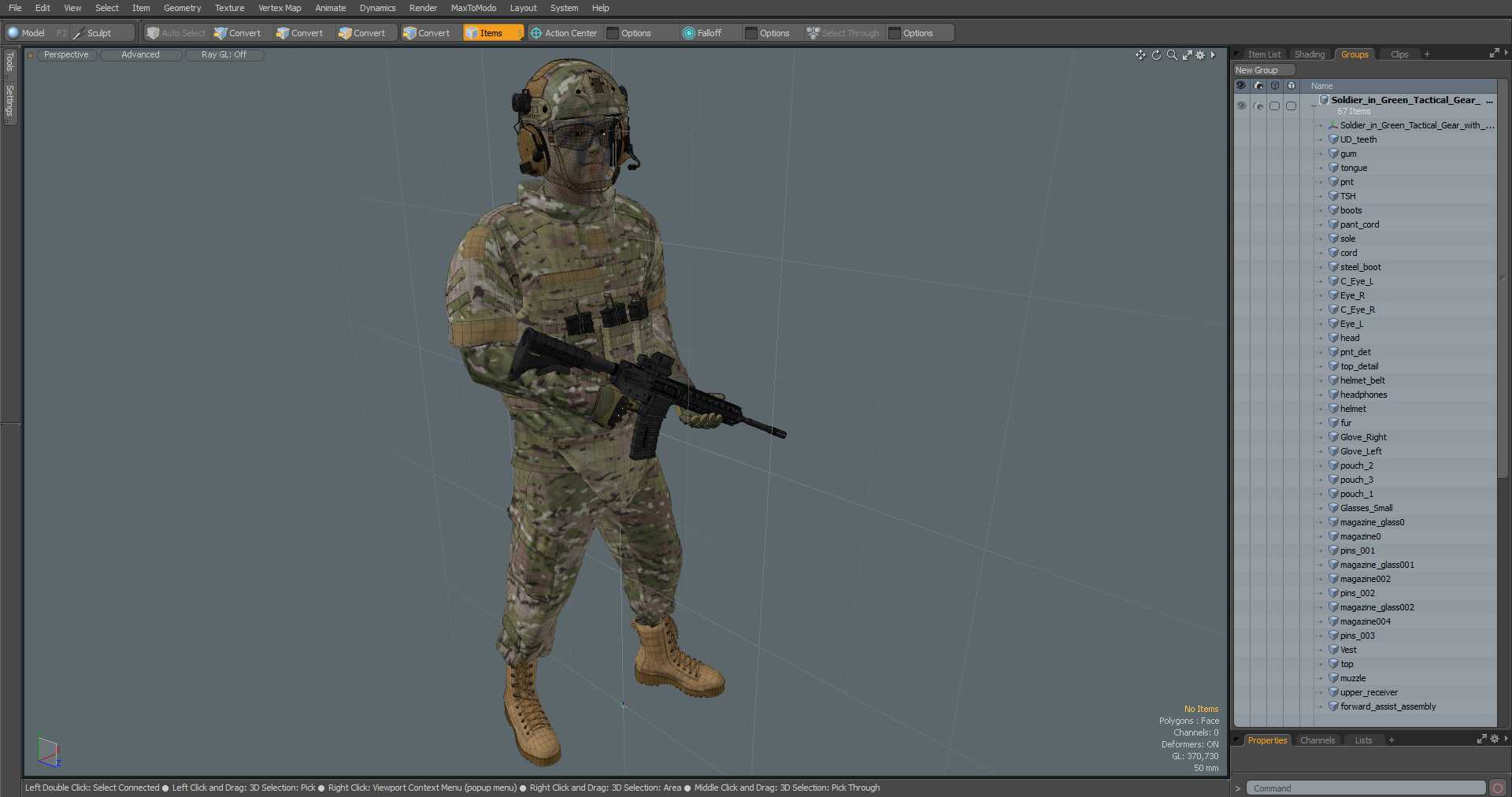Click the eye visibility column header

pos(1241,85)
